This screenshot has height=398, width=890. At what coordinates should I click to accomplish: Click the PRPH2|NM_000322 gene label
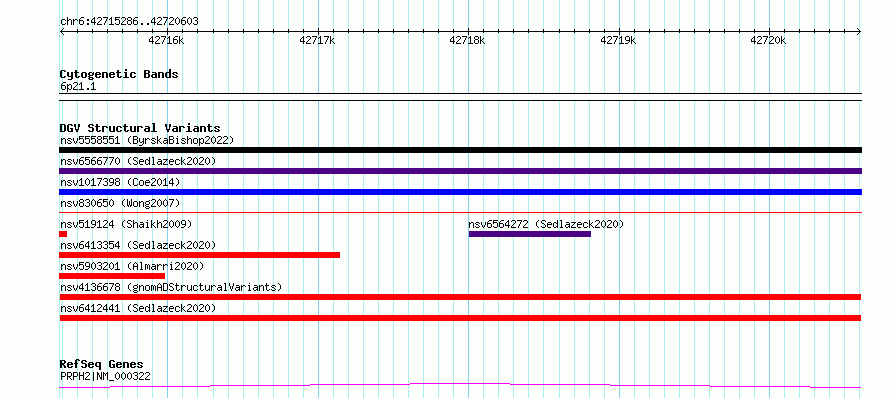[105, 376]
